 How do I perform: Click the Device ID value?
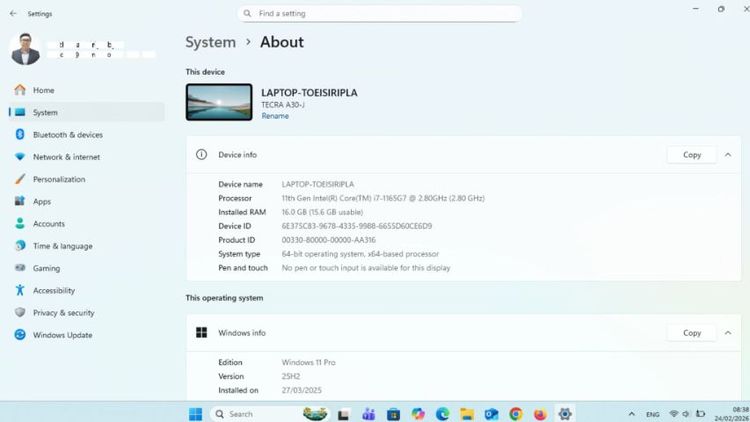click(356, 226)
